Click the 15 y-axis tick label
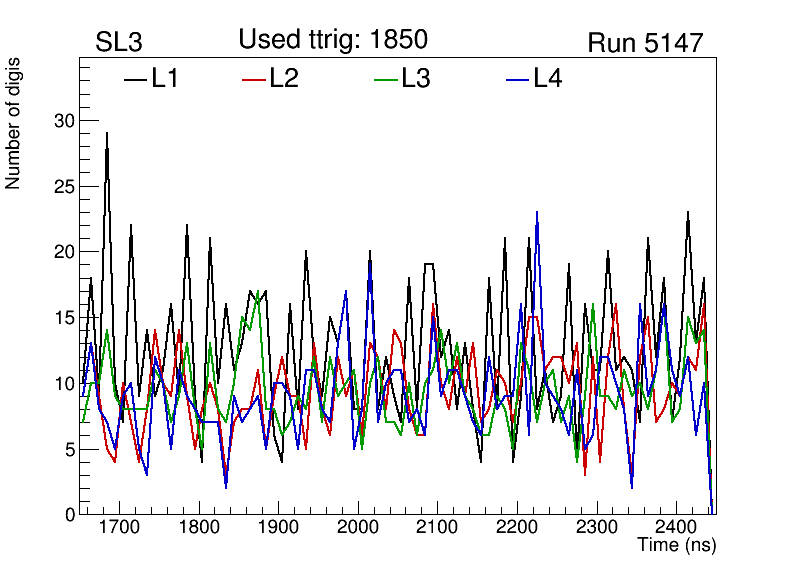 pos(64,318)
